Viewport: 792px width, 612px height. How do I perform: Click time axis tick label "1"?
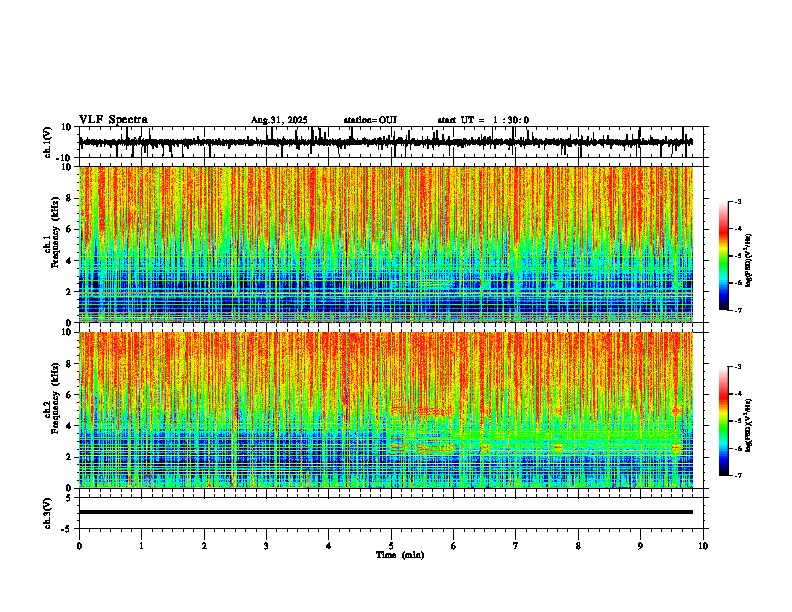[141, 546]
